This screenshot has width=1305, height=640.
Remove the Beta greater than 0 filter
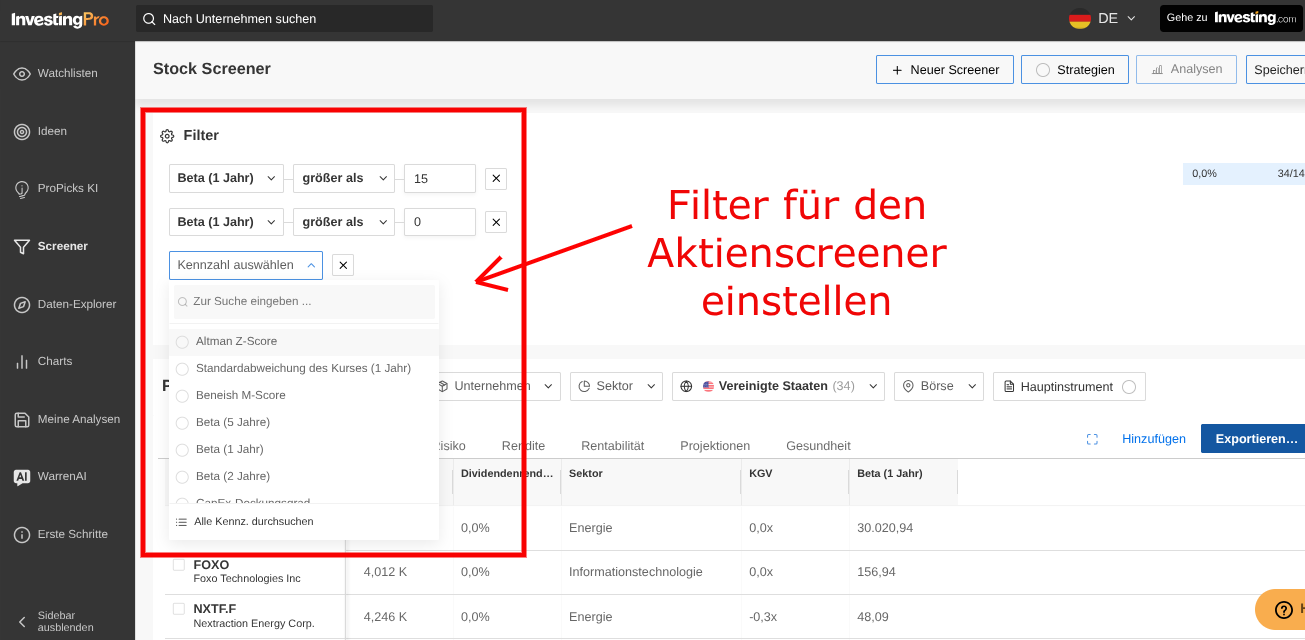pyautogui.click(x=496, y=222)
